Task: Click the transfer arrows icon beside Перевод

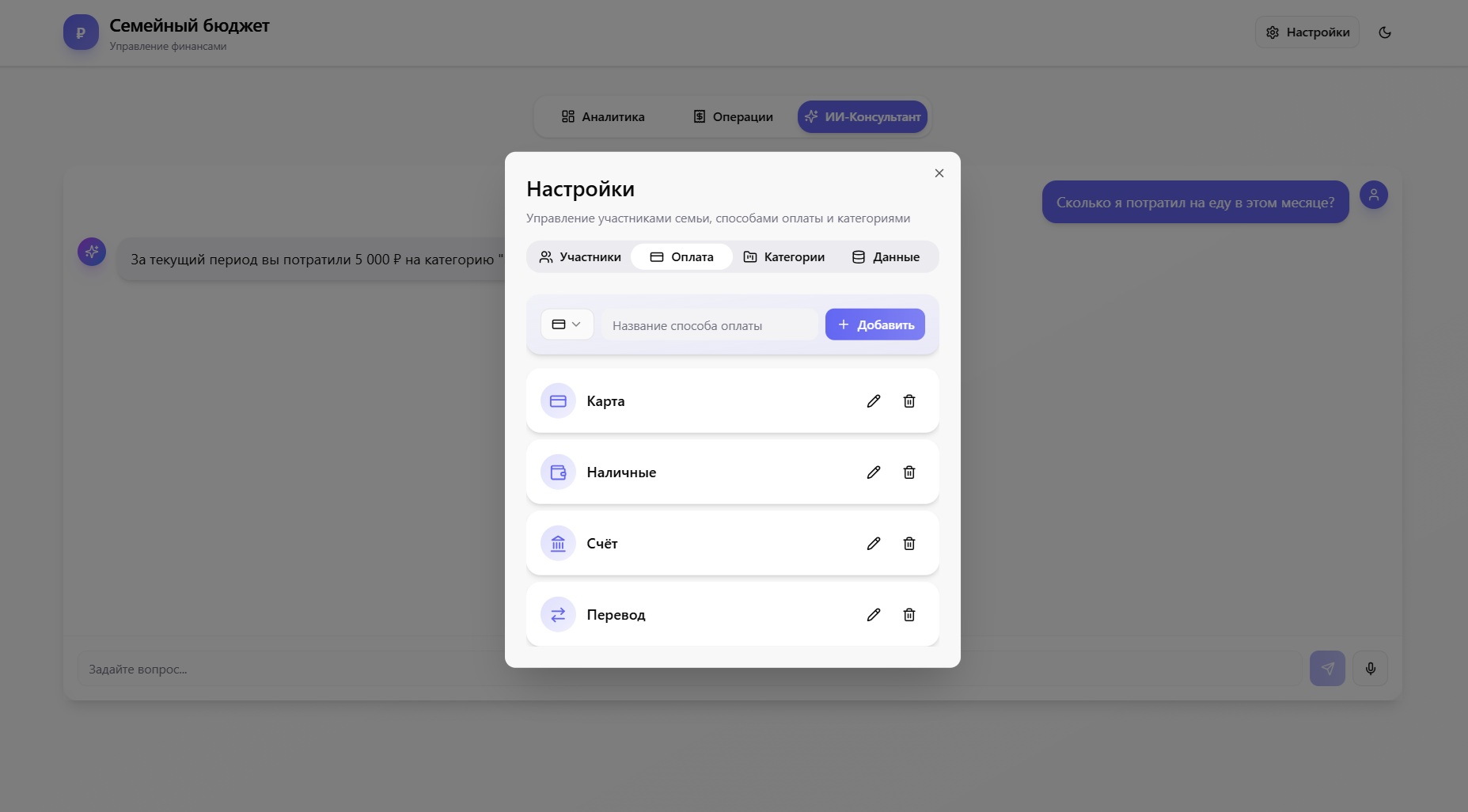Action: (x=558, y=615)
